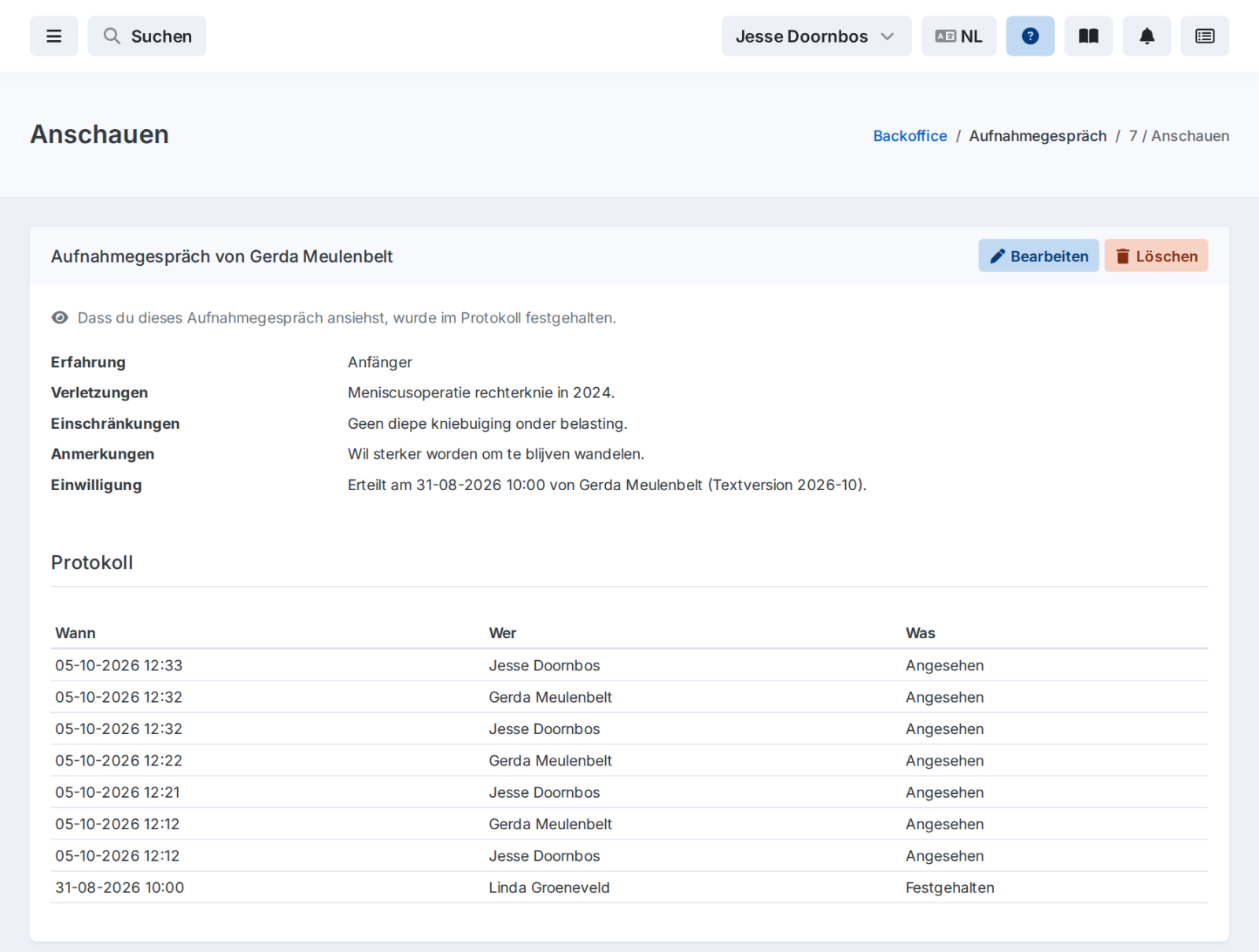Viewport: 1259px width, 952px height.
Task: Select the 7 / Anschauen breadcrumb entry
Action: pyautogui.click(x=1179, y=136)
